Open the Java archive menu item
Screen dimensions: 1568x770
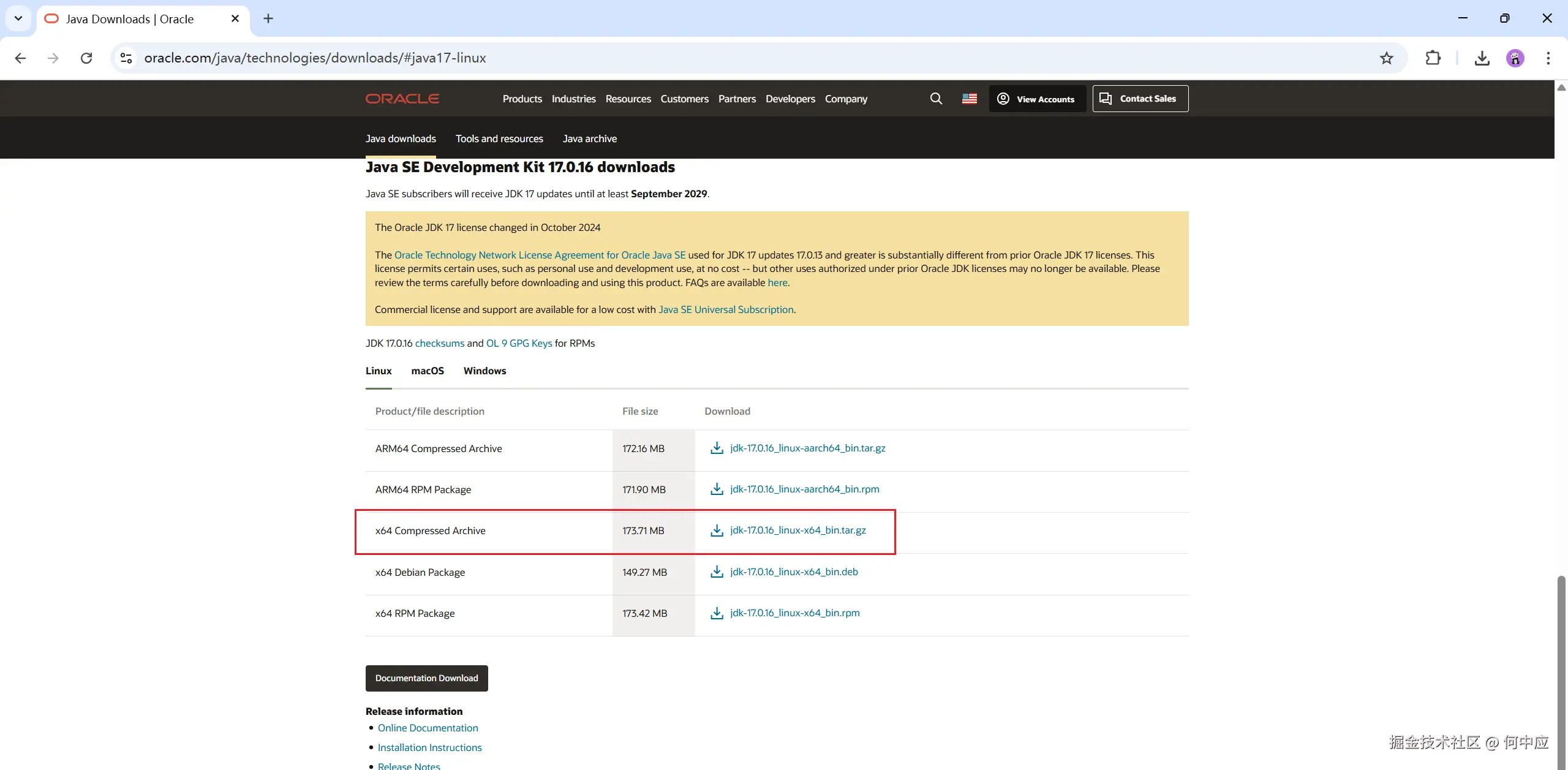[x=589, y=138]
